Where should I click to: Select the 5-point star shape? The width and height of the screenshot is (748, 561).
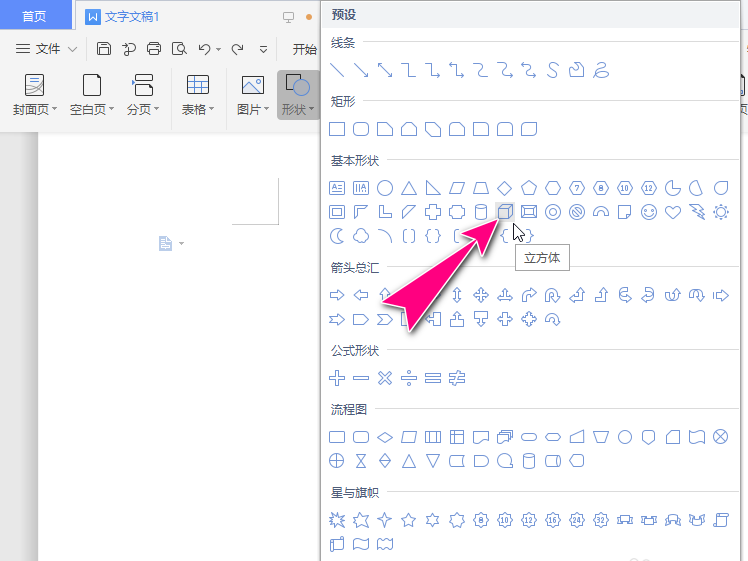coord(409,520)
